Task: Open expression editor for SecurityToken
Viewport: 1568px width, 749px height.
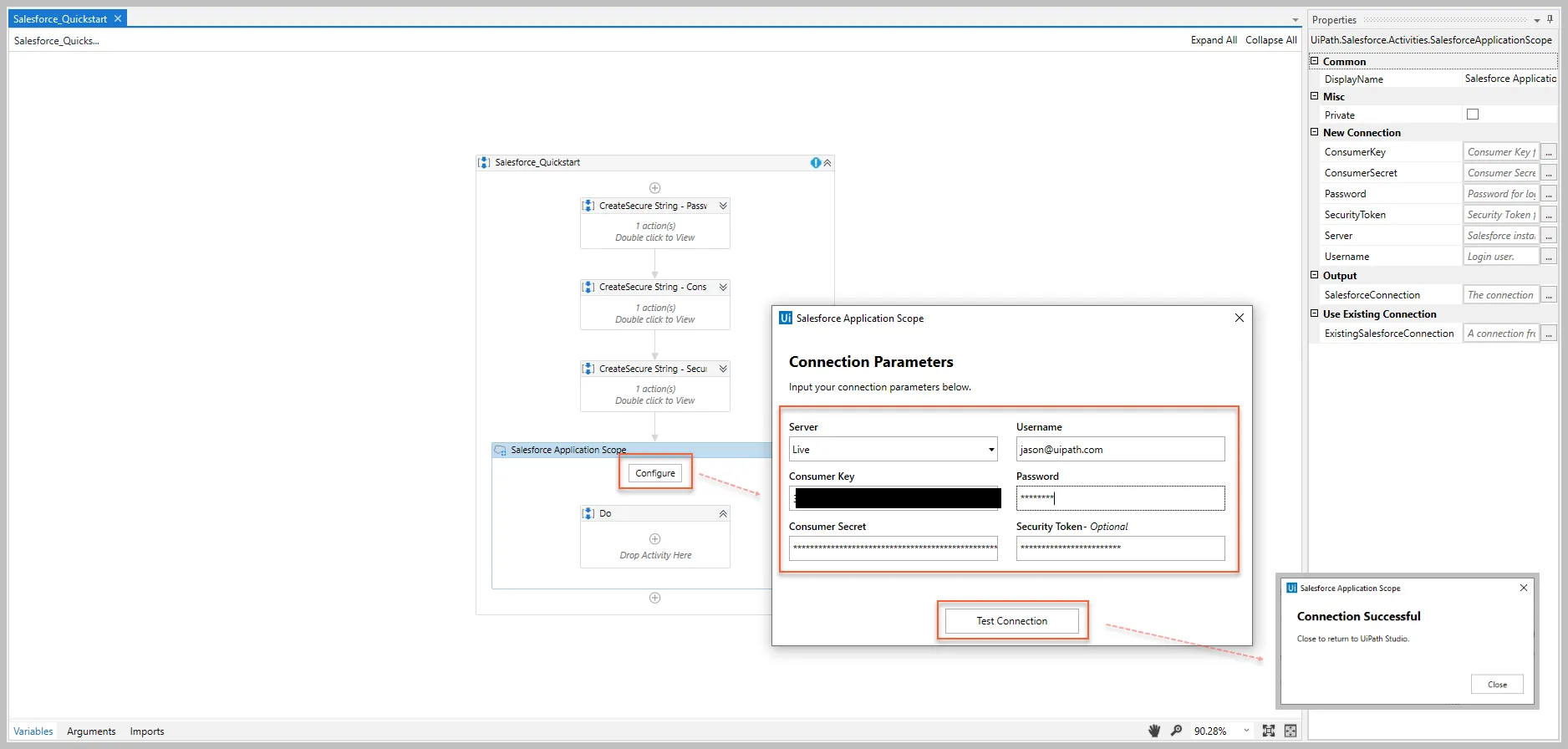Action: click(1549, 215)
